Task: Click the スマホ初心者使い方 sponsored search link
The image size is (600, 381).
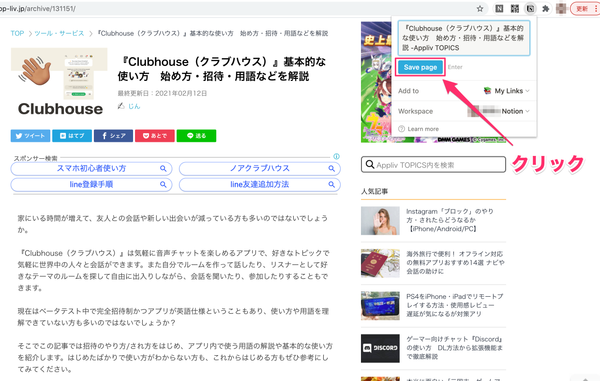Action: 91,168
